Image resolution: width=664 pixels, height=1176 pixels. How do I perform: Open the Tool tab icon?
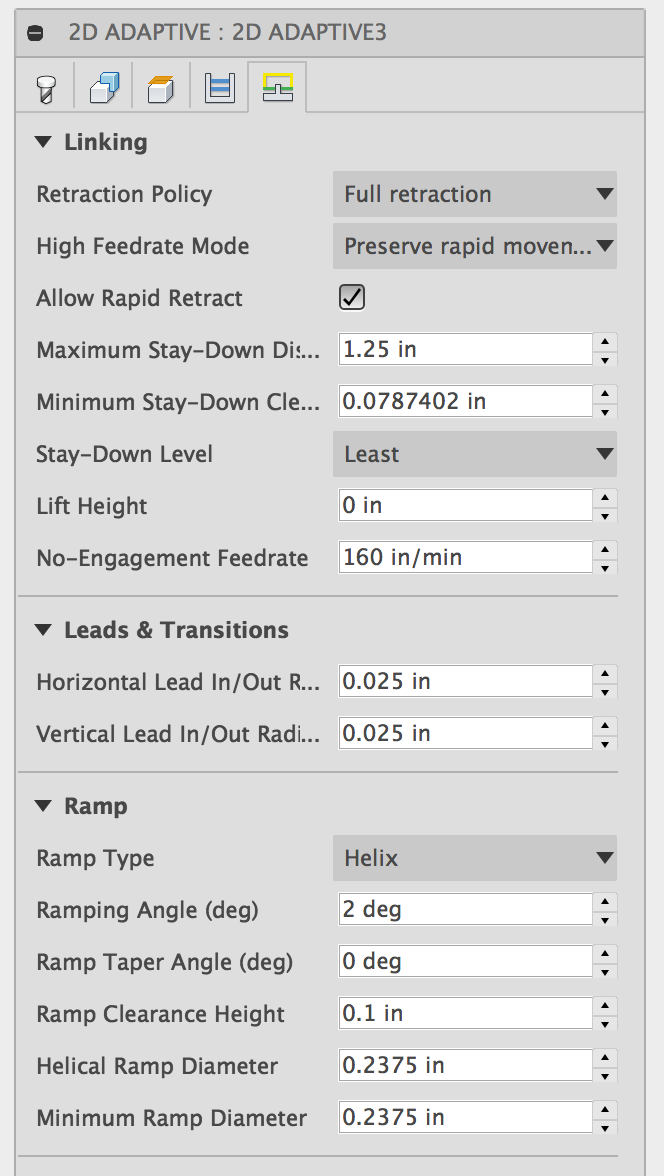(46, 89)
